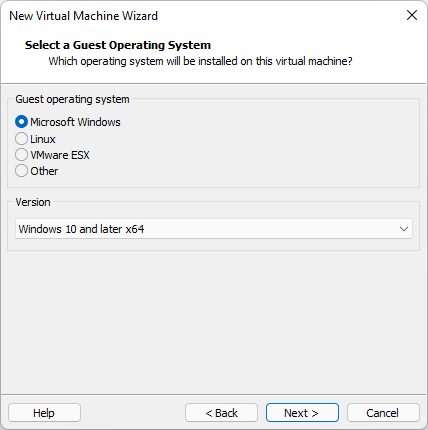
Task: Click the Guest operating system group label
Action: pos(72,99)
